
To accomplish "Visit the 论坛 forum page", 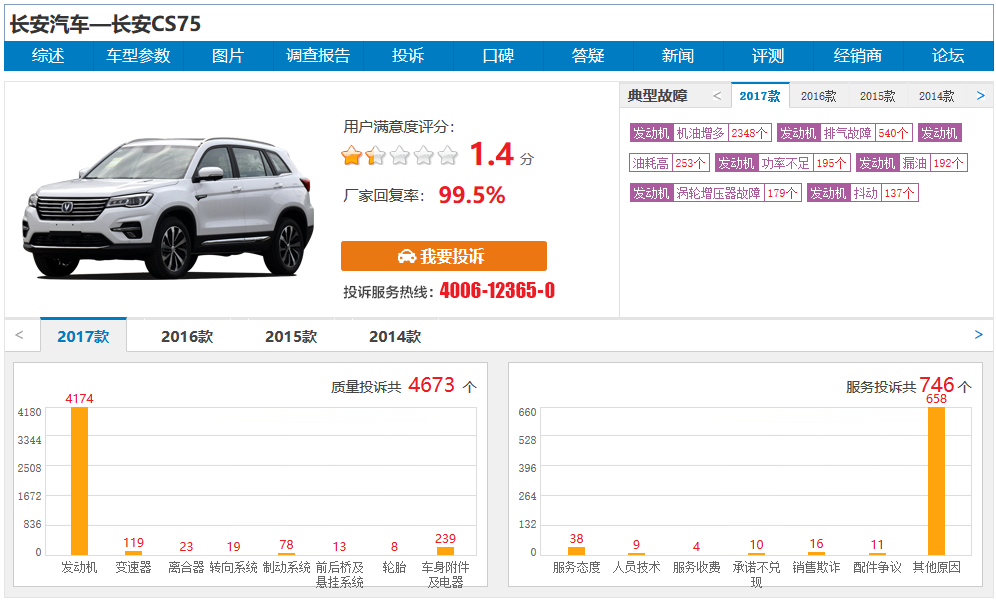I will 948,56.
